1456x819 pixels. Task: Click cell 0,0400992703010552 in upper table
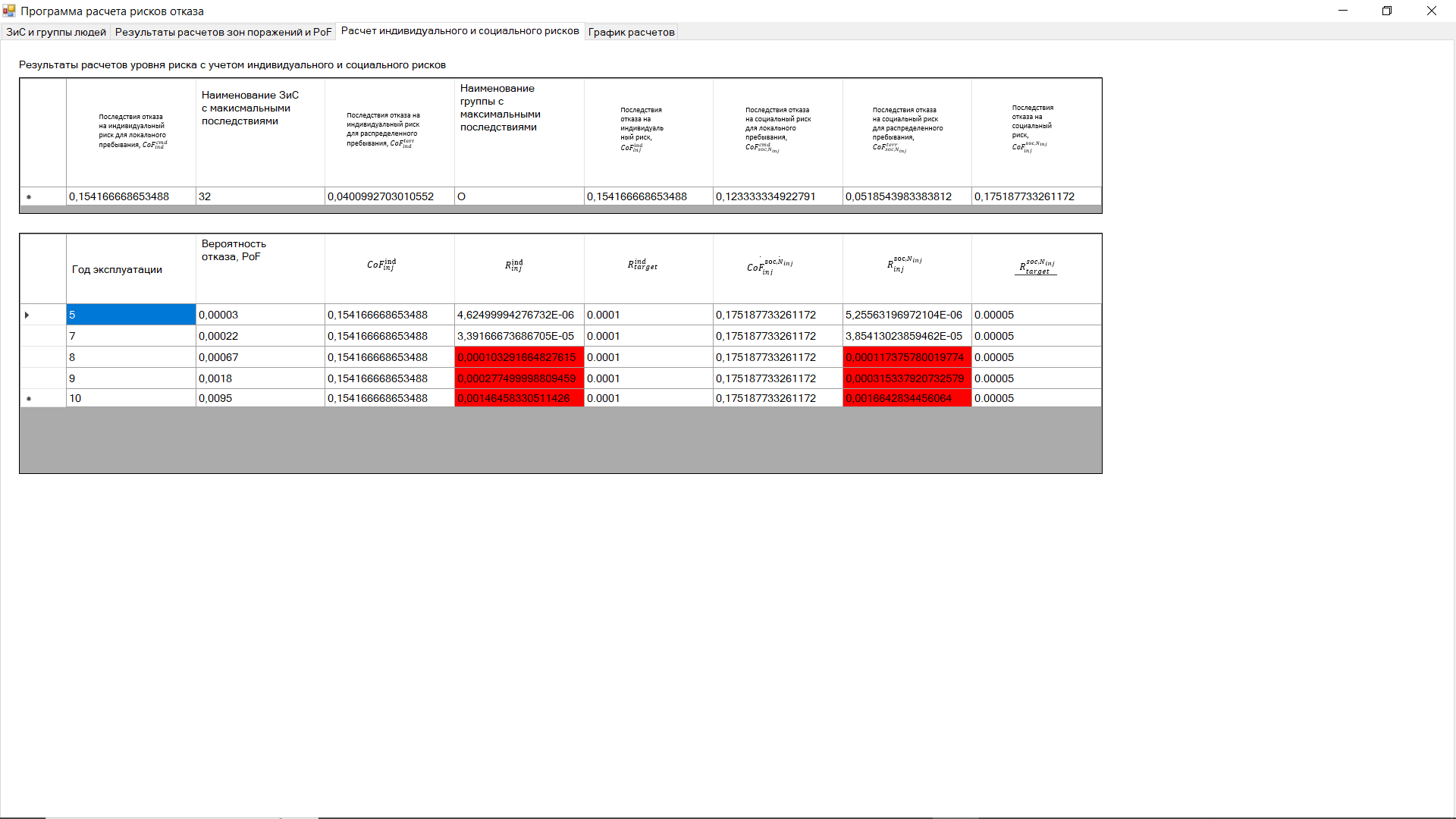(x=389, y=196)
